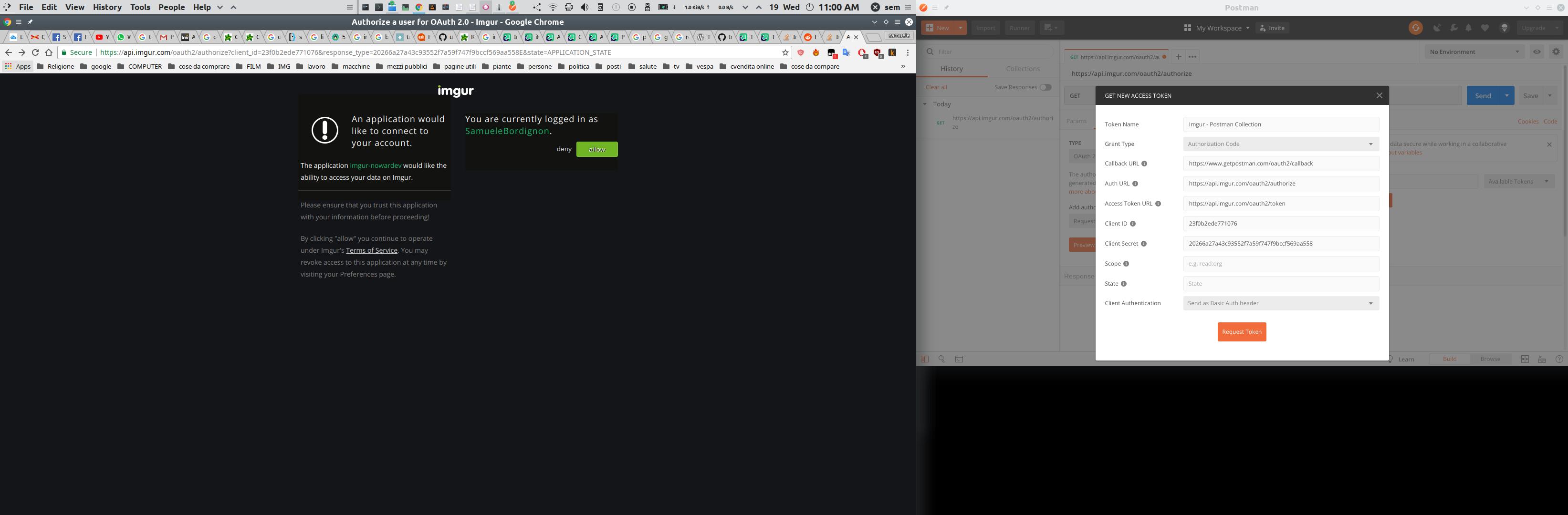This screenshot has width=1568, height=515.
Task: Open the History tab in Postman sidebar
Action: (x=951, y=69)
